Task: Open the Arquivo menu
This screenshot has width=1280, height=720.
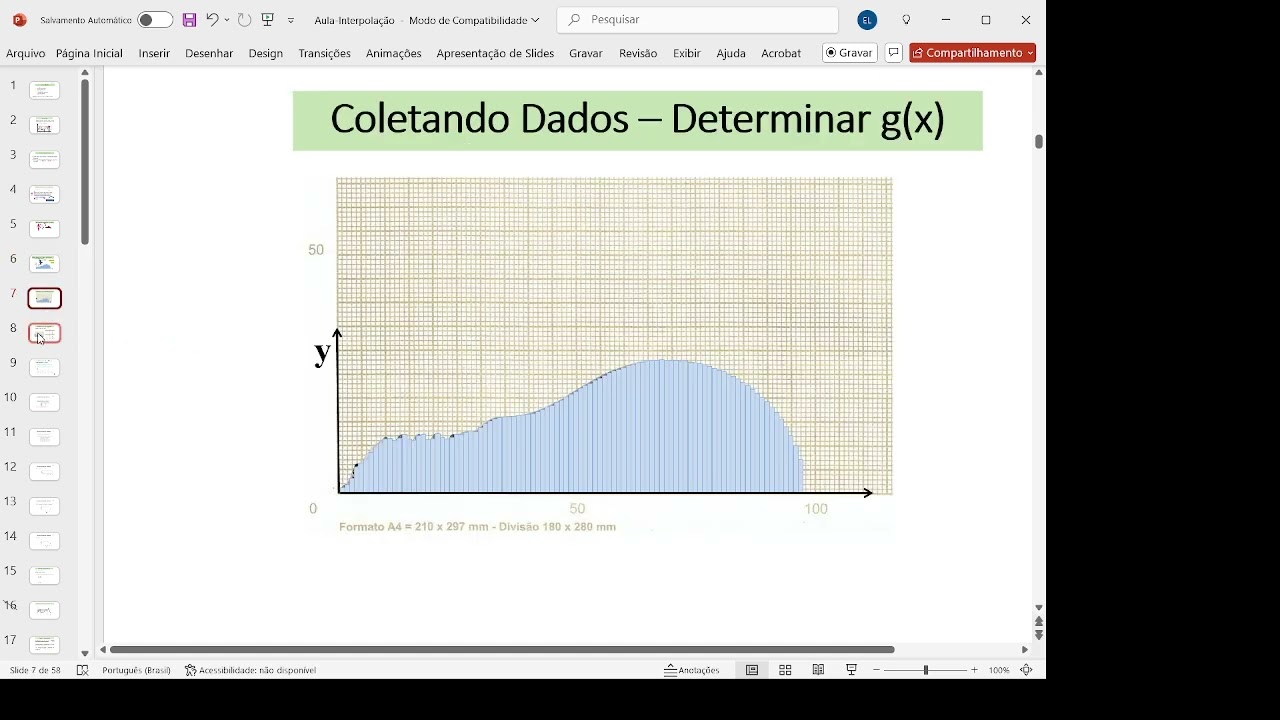Action: [26, 53]
